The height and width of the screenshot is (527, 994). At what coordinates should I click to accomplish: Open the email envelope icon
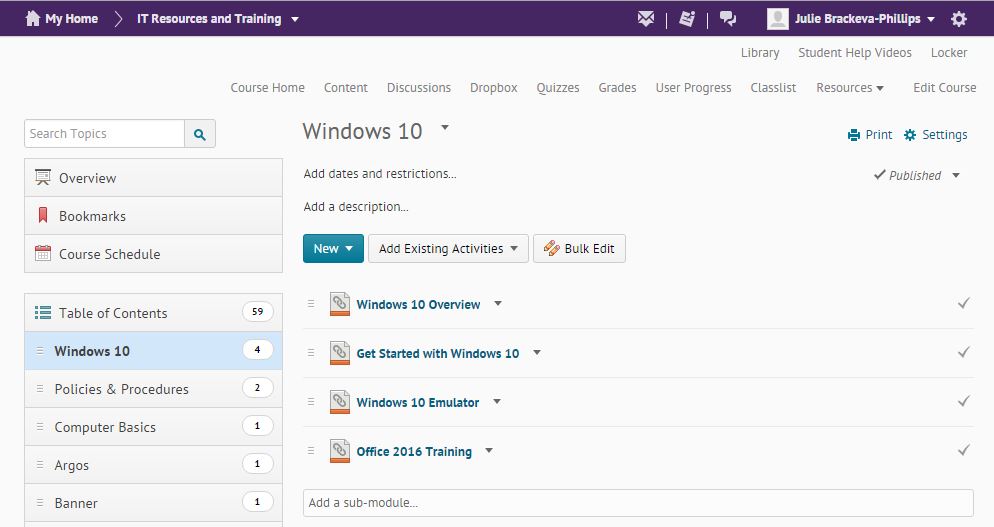click(x=645, y=19)
